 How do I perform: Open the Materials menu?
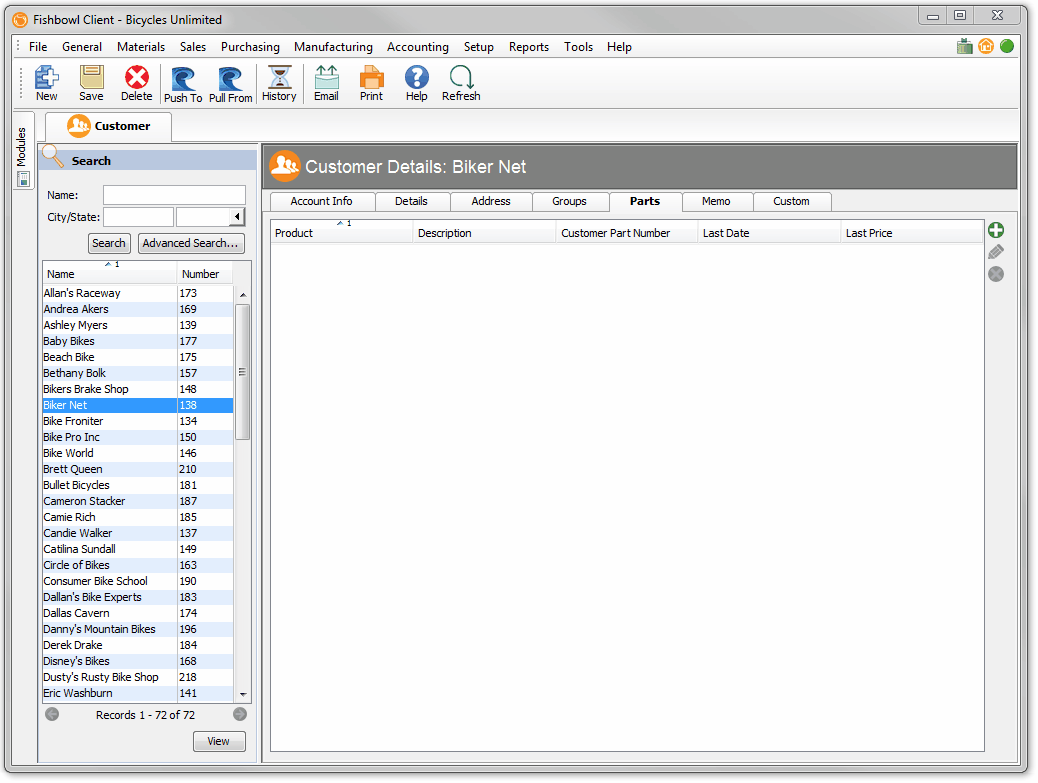coord(141,47)
